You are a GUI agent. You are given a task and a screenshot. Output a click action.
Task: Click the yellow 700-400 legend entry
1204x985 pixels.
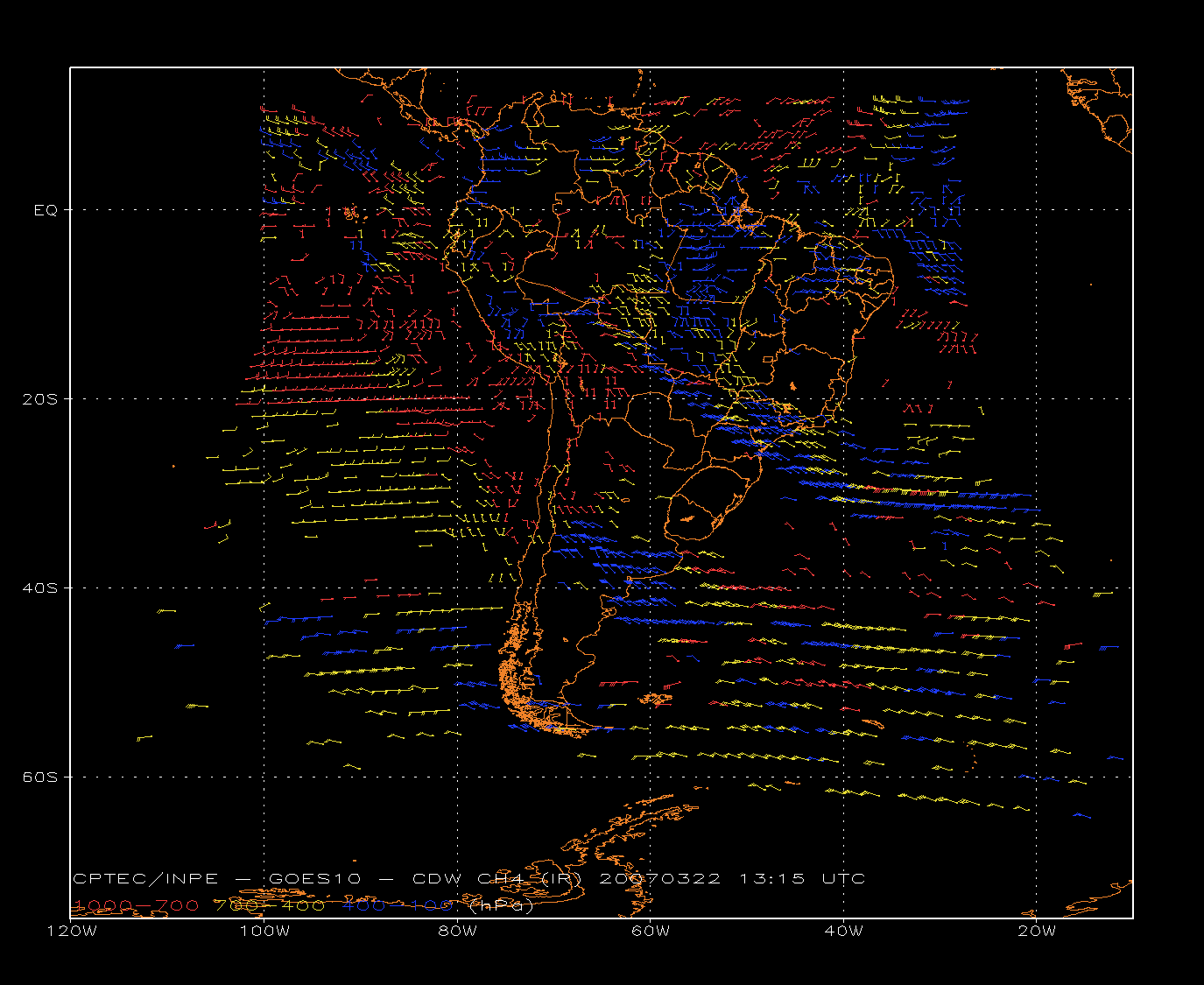[271, 905]
